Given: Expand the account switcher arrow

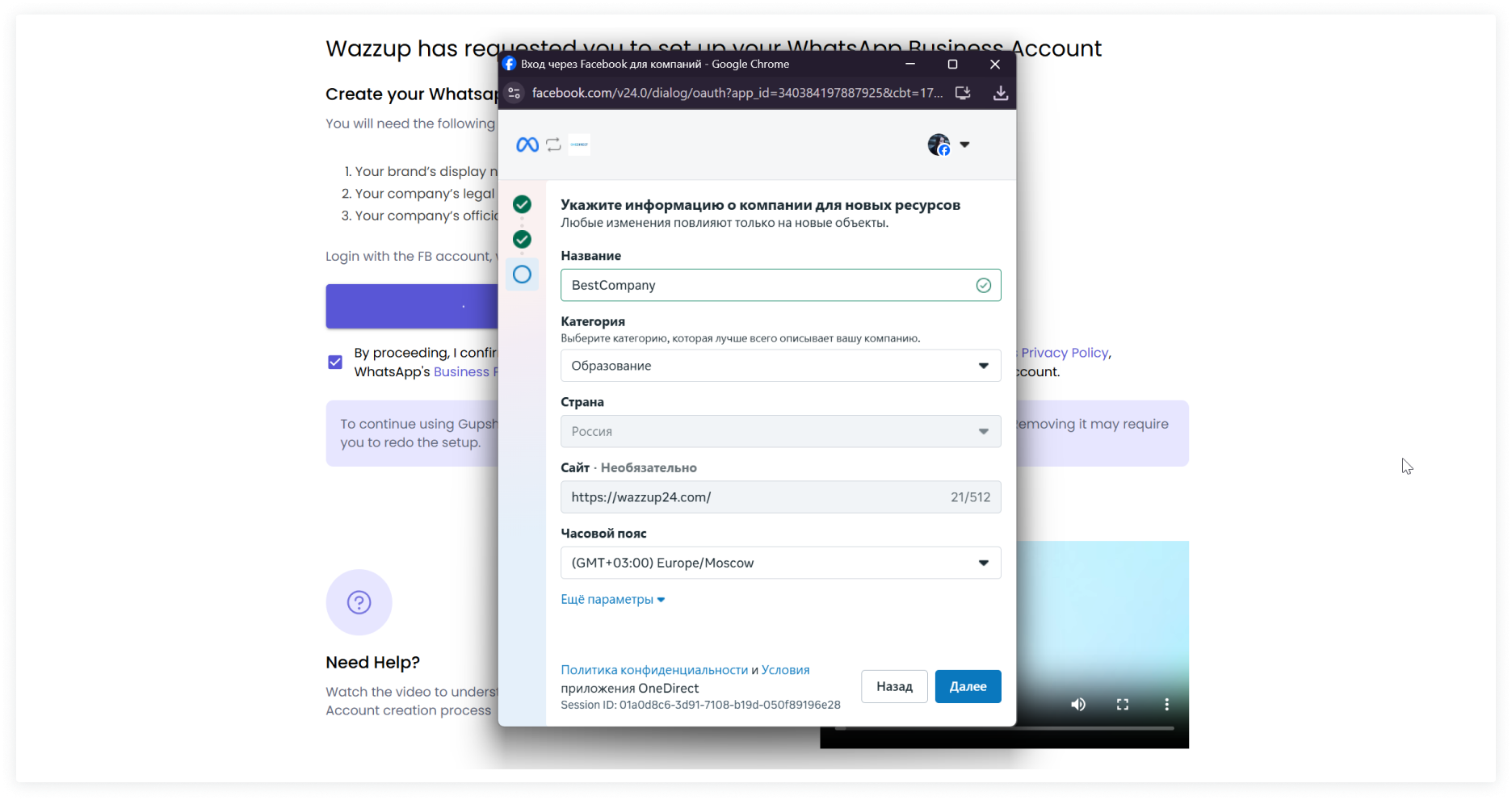Looking at the screenshot, I should [964, 145].
